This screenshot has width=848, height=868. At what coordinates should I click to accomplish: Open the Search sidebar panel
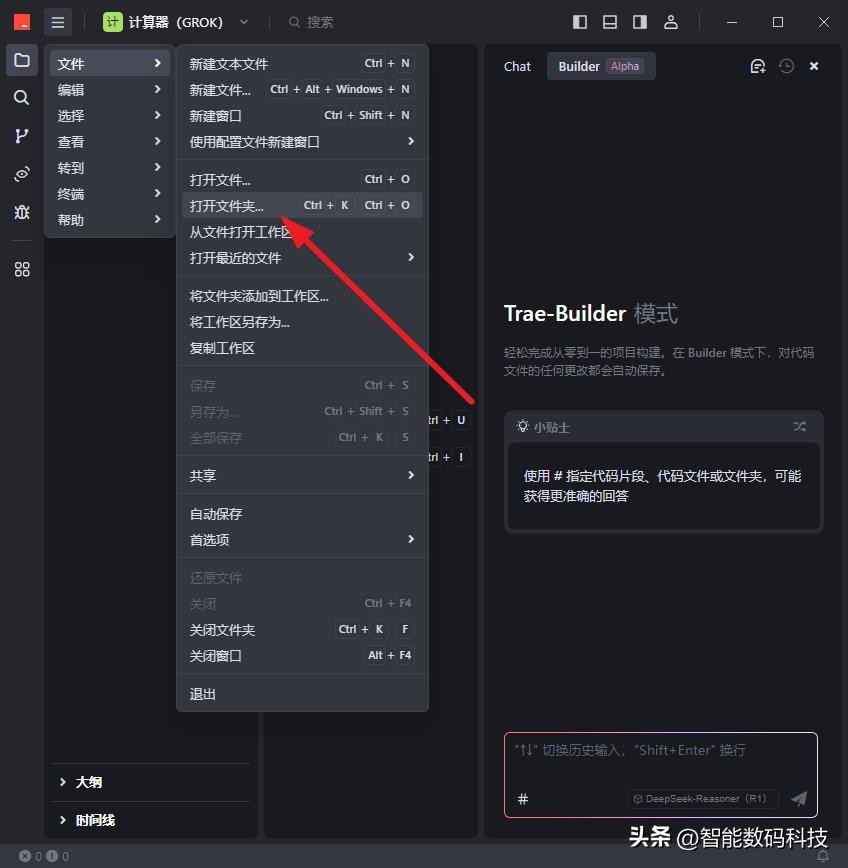click(x=21, y=97)
